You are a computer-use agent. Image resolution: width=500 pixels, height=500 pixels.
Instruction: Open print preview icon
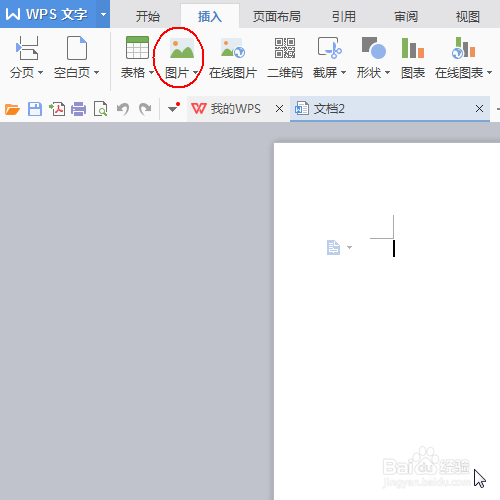coord(101,109)
